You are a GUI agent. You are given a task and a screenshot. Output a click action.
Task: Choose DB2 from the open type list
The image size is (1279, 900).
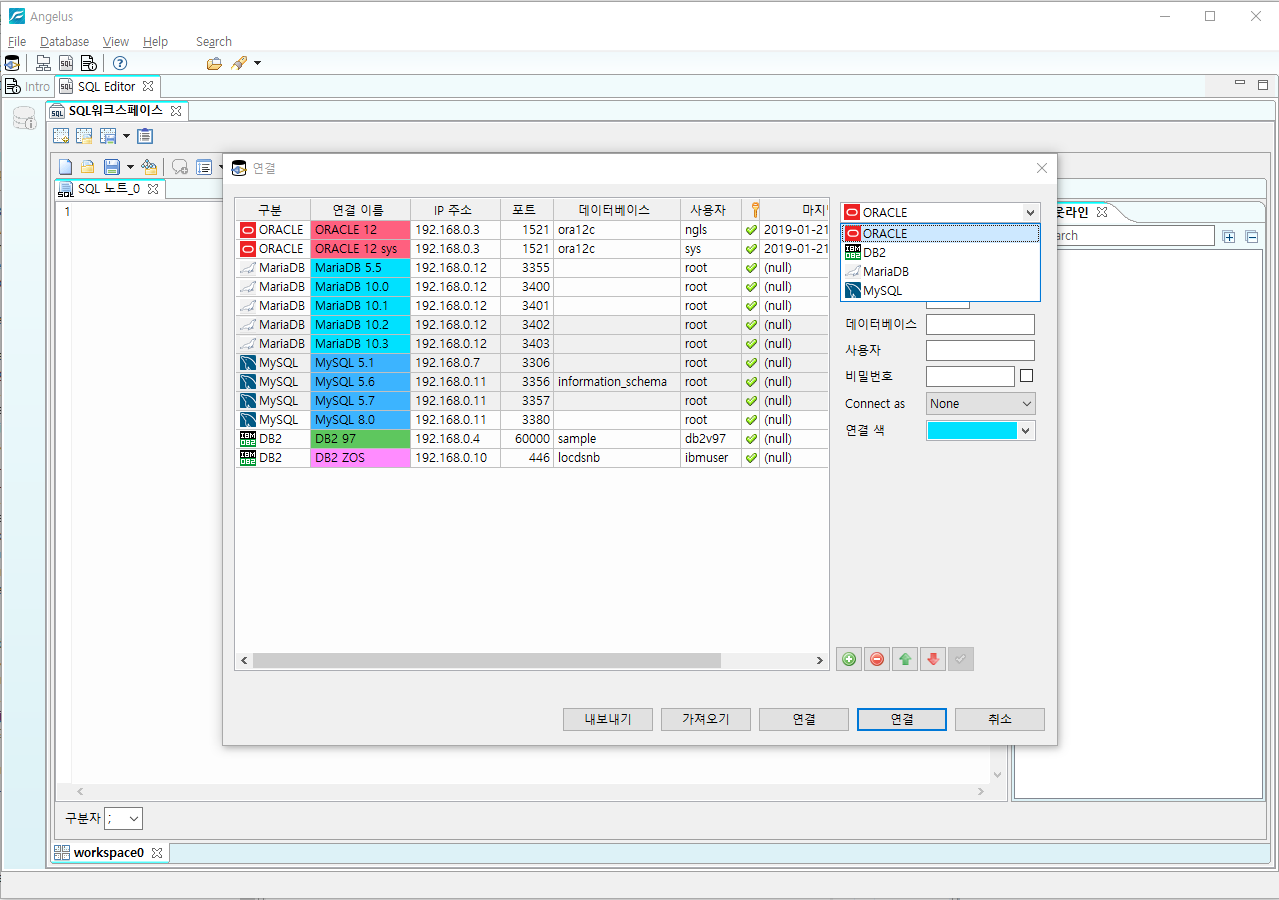click(940, 252)
